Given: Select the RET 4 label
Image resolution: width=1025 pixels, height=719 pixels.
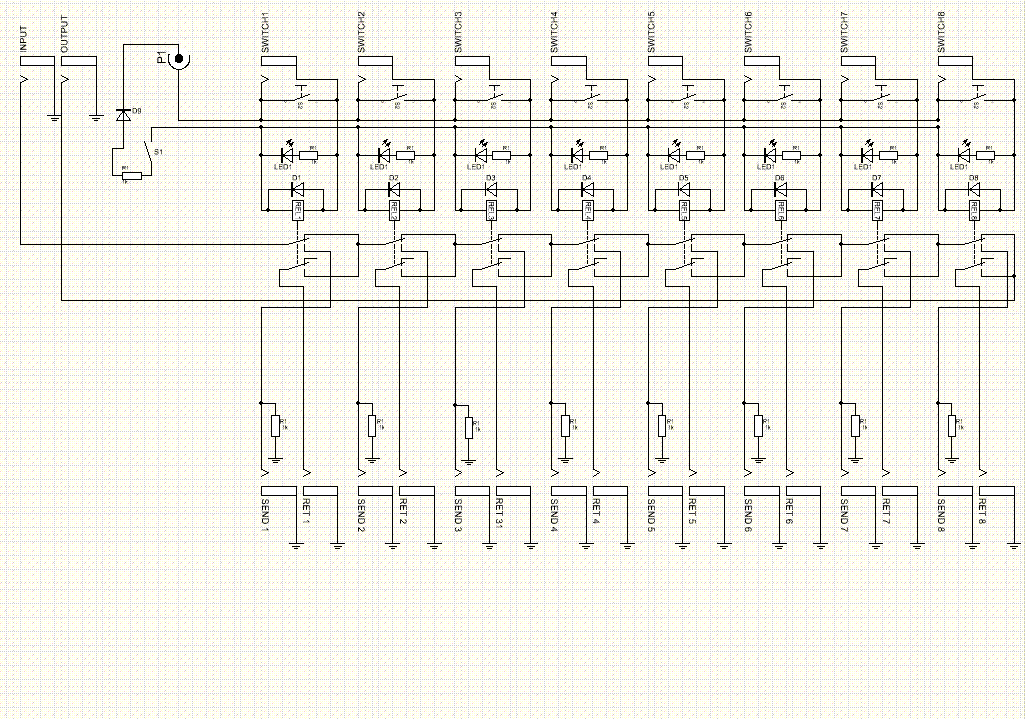Looking at the screenshot, I should (595, 512).
